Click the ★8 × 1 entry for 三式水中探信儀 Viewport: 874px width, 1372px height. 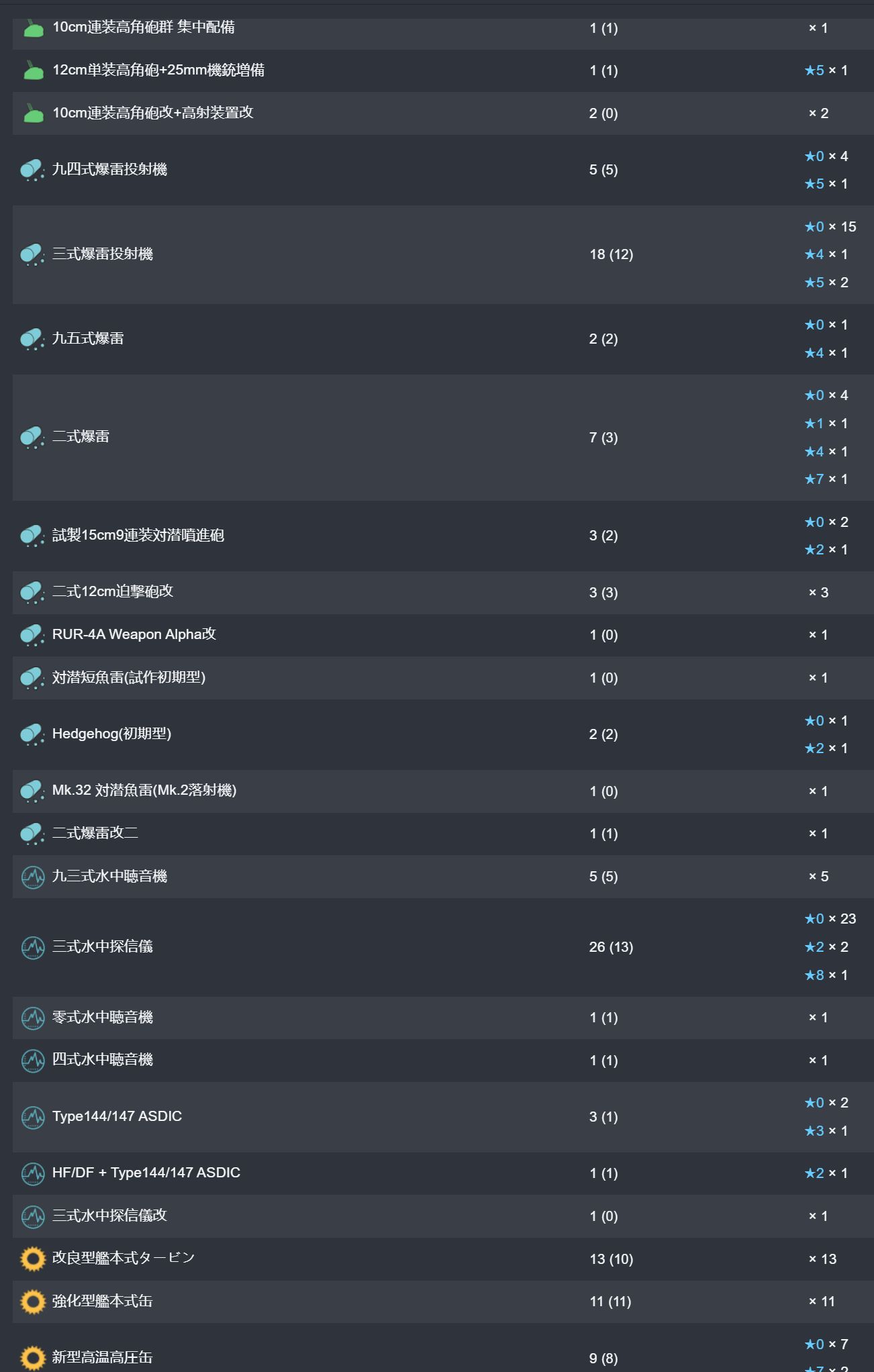tap(826, 975)
